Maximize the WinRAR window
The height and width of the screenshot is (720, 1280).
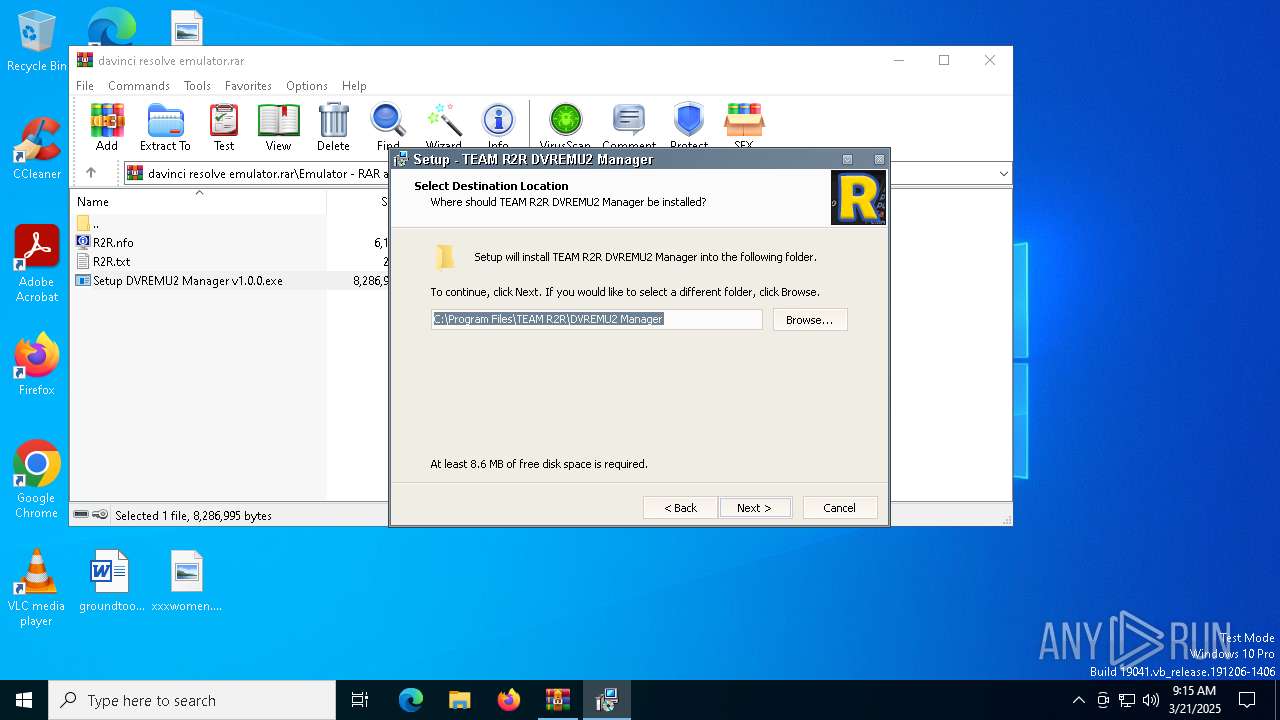(x=943, y=60)
